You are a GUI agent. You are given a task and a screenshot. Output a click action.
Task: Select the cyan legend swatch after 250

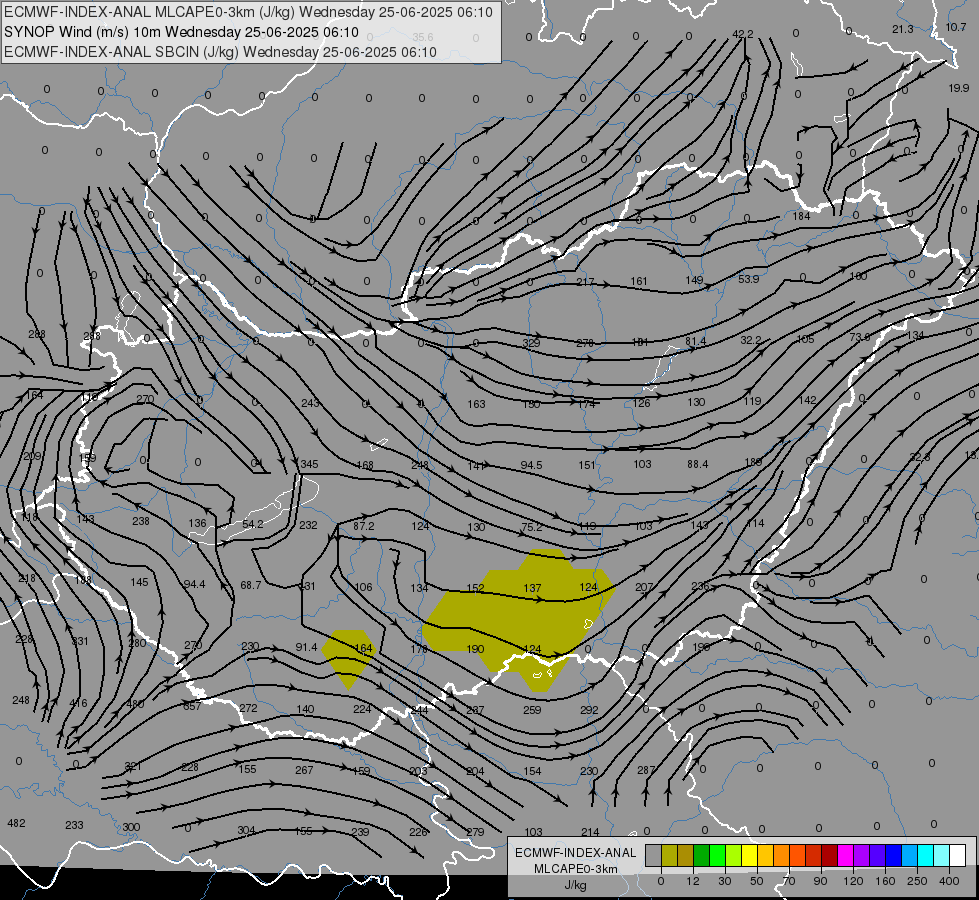pyautogui.click(x=925, y=856)
